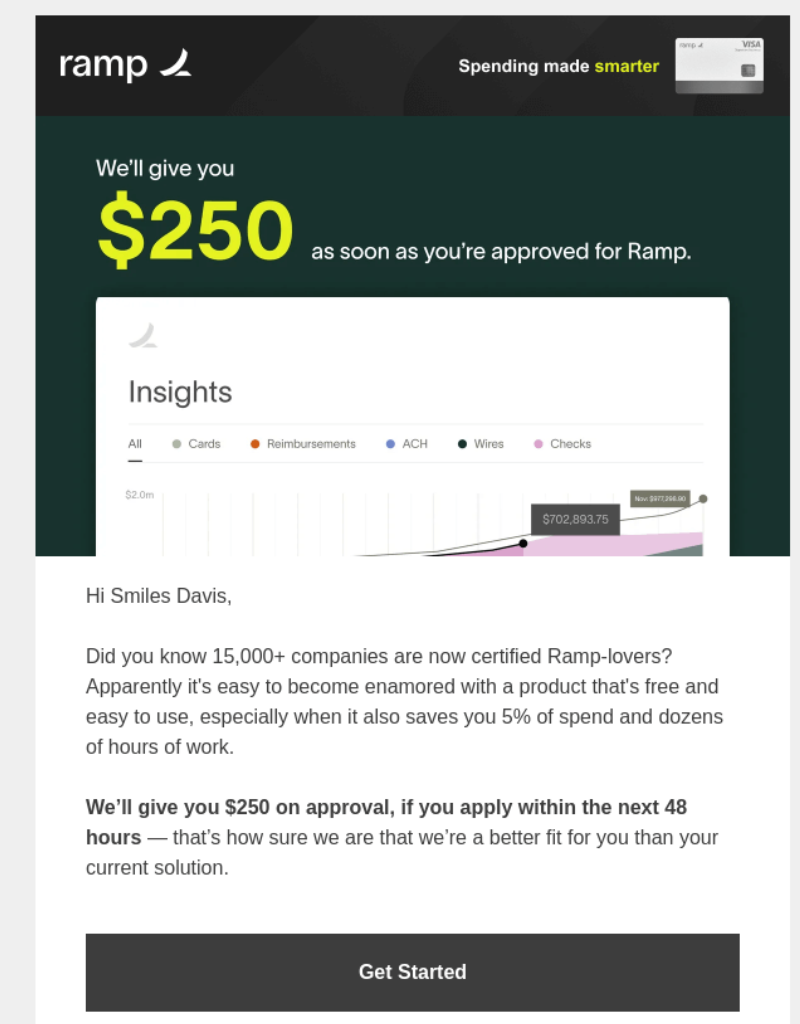Click the Nov chart endpoint label

coord(660,498)
